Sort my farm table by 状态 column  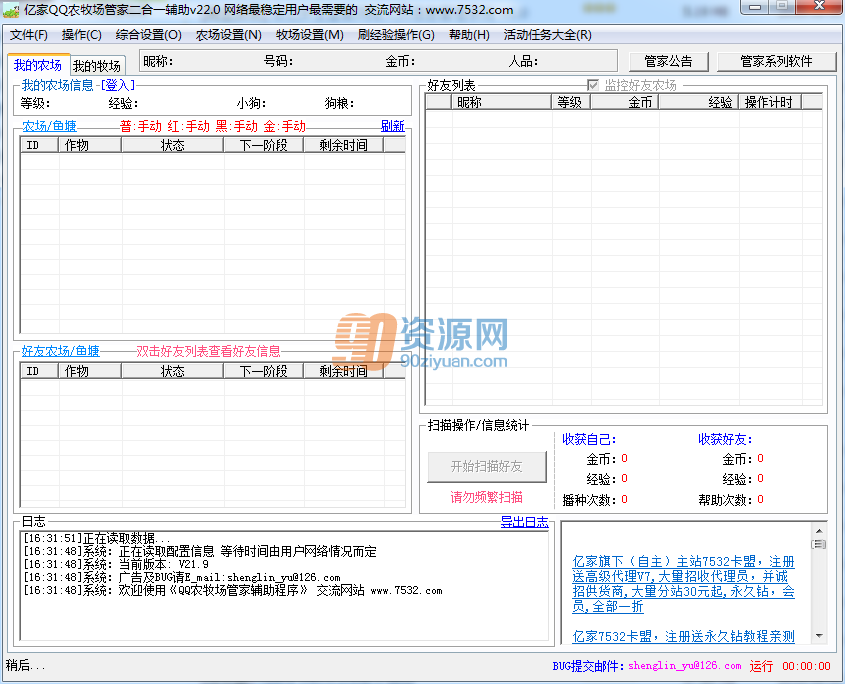[x=172, y=145]
